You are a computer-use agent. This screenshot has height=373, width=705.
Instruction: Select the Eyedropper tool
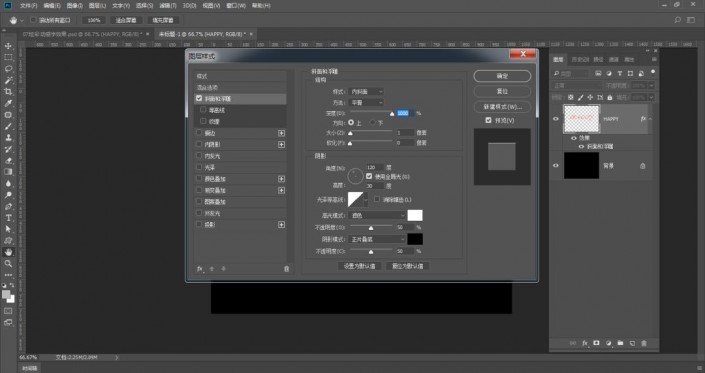coord(8,103)
